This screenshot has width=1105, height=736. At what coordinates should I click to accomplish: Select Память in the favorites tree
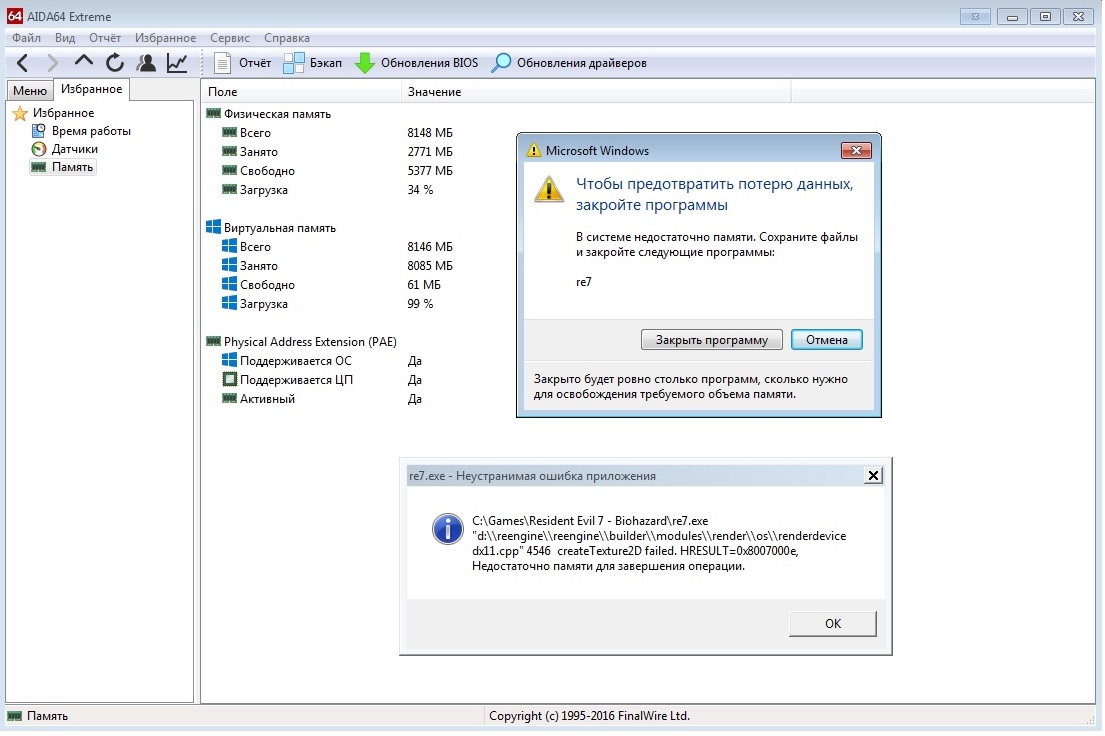coord(62,168)
